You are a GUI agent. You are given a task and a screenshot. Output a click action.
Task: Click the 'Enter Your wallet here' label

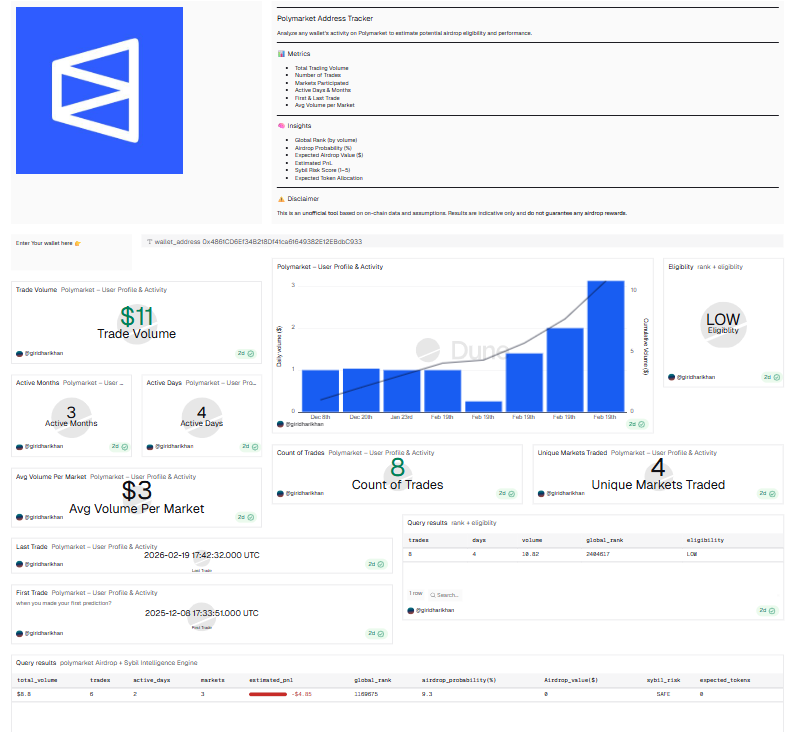[x=44, y=243]
